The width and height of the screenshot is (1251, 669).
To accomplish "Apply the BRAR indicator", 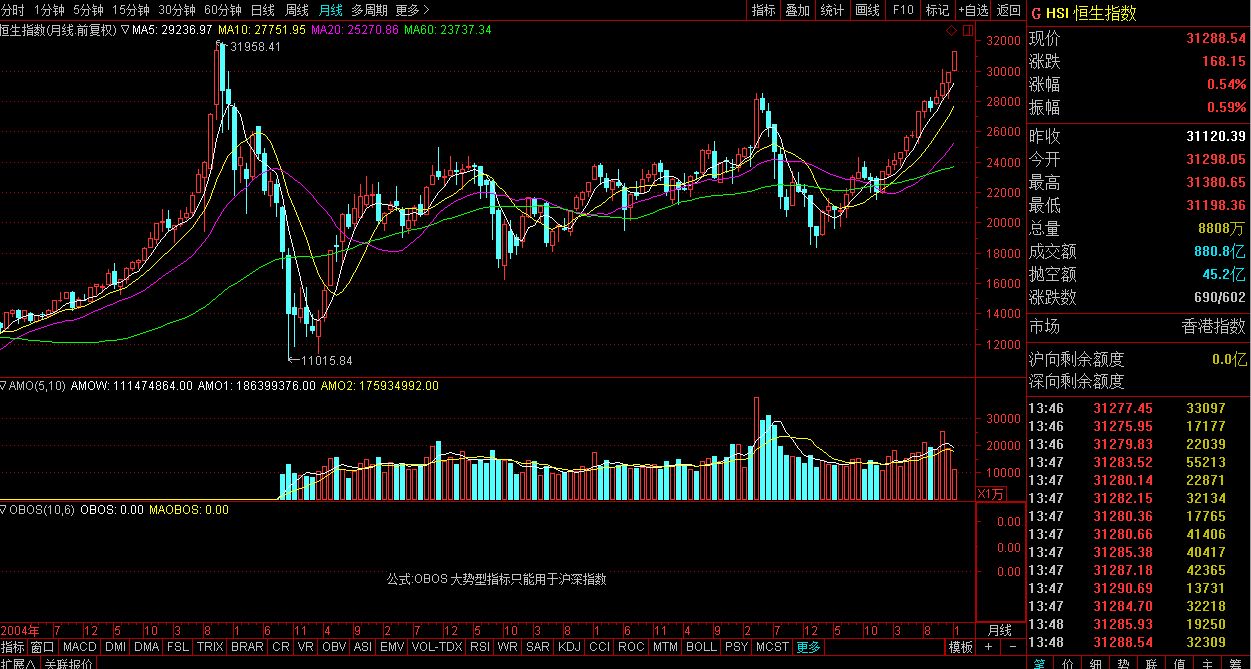I will [x=247, y=647].
